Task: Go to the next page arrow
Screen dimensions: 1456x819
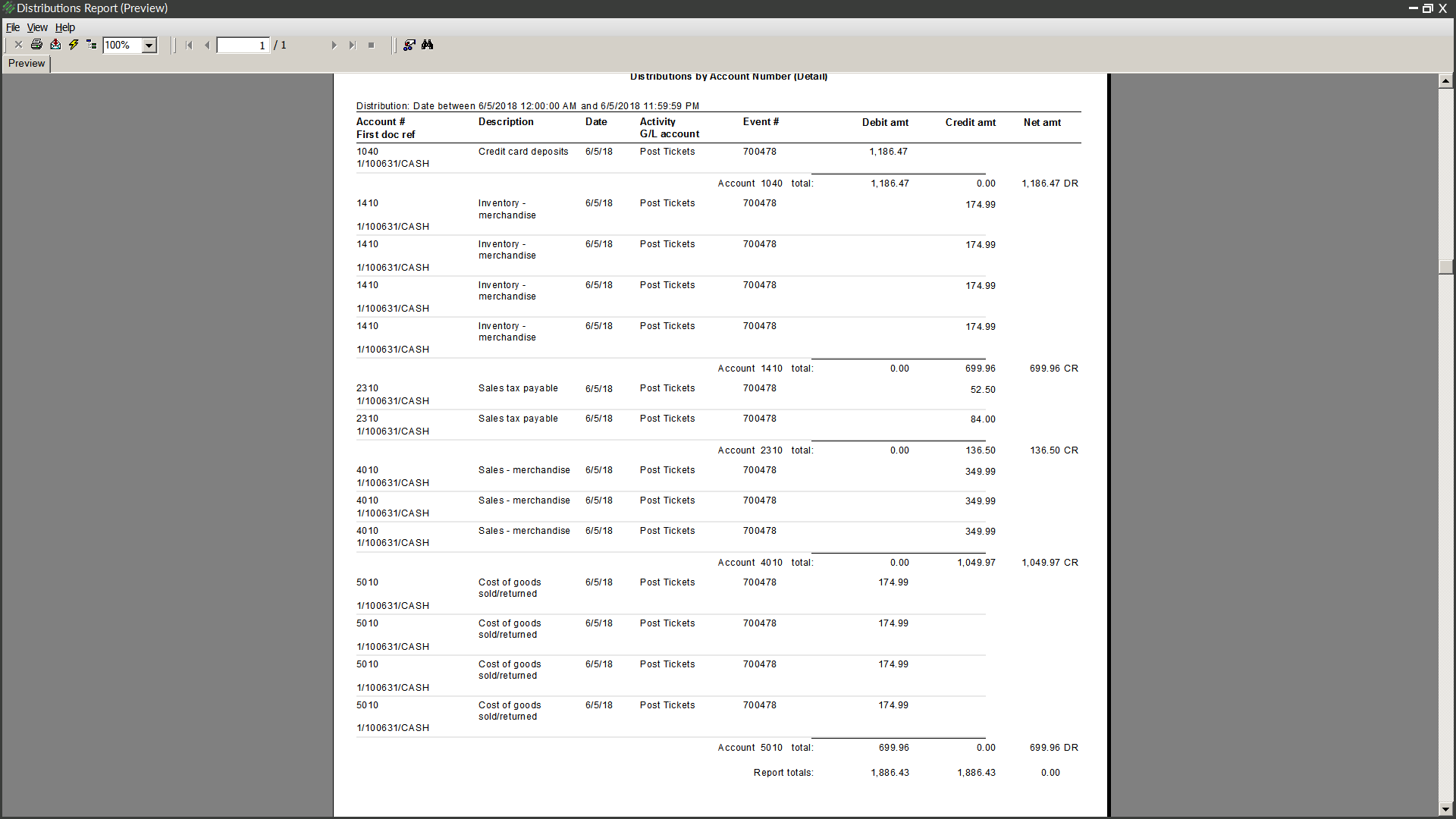Action: tap(334, 45)
